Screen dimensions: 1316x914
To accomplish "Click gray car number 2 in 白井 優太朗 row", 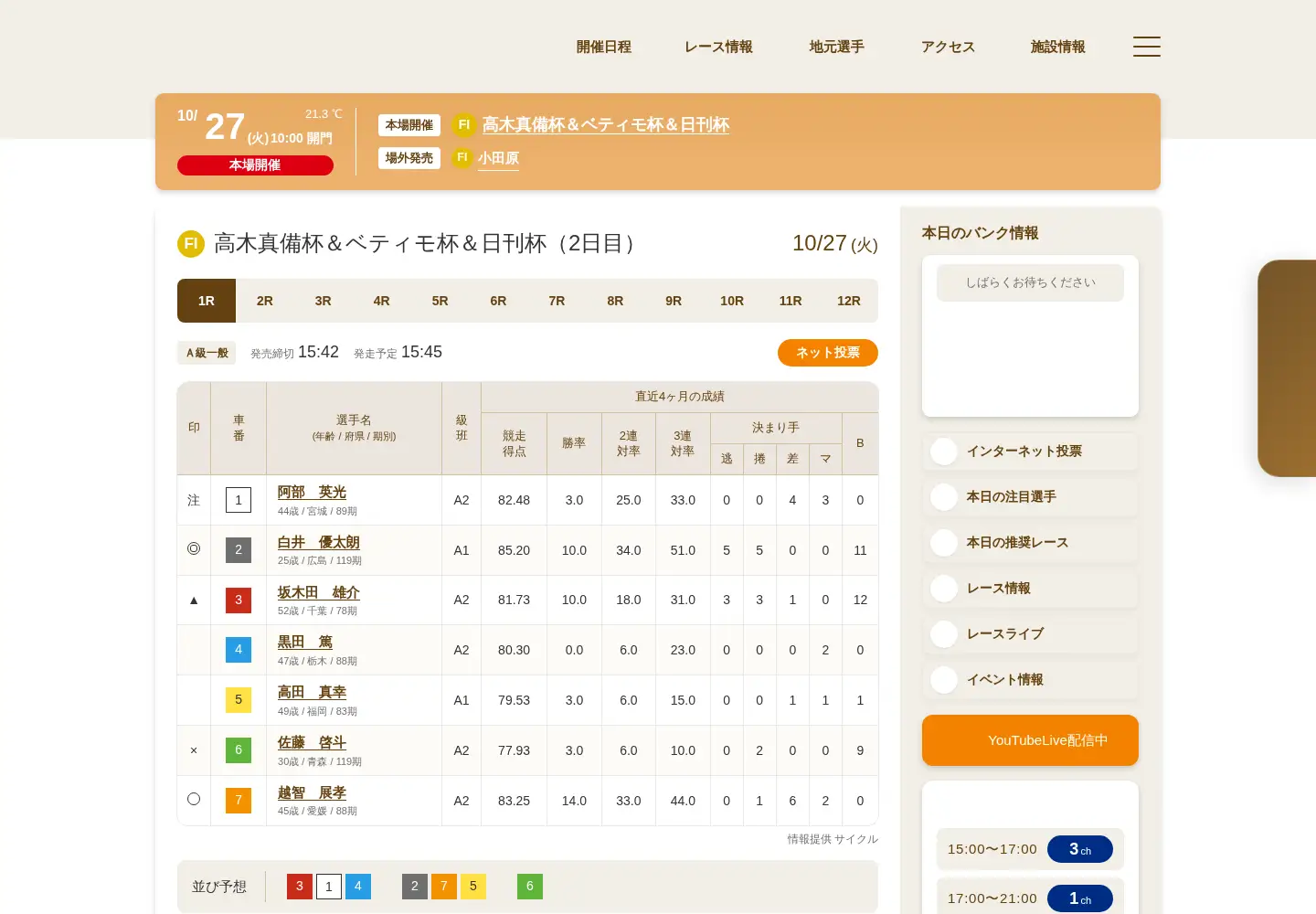I will coord(239,549).
